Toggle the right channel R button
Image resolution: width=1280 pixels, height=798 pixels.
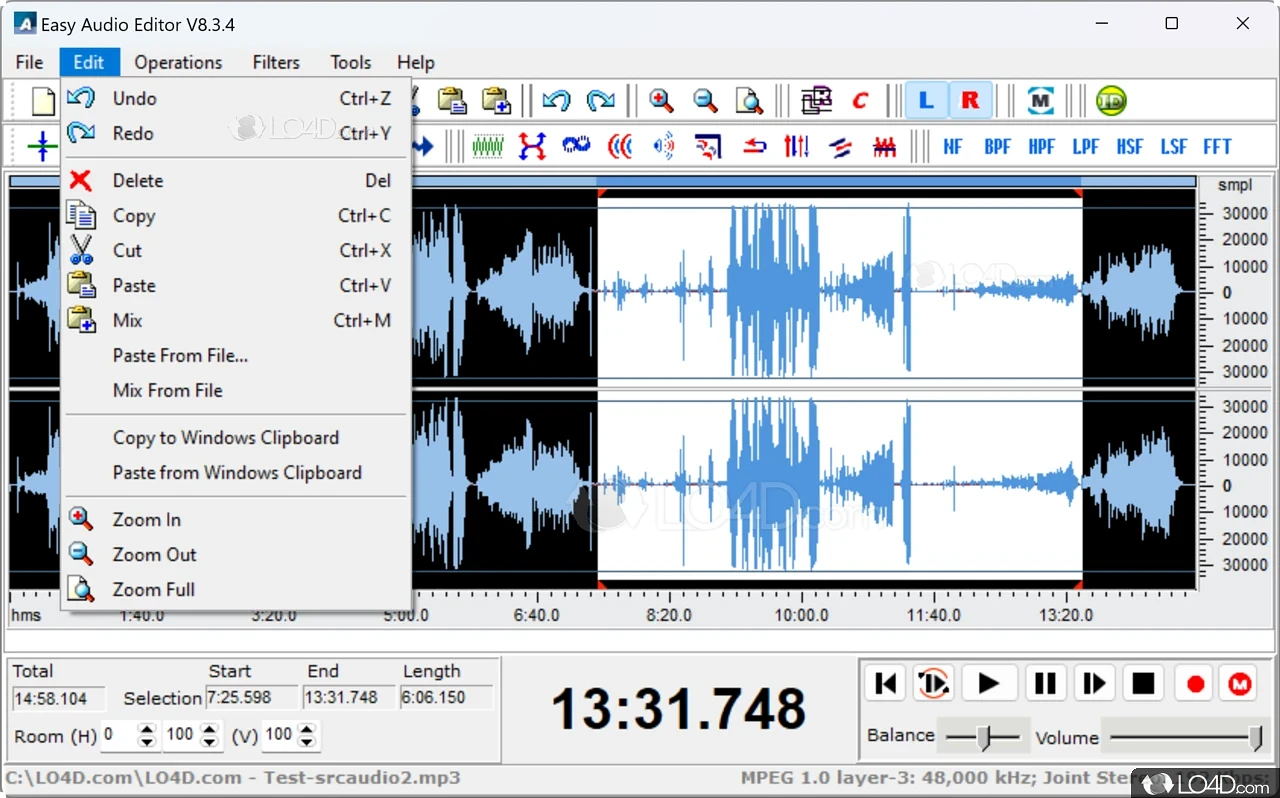pyautogui.click(x=969, y=100)
